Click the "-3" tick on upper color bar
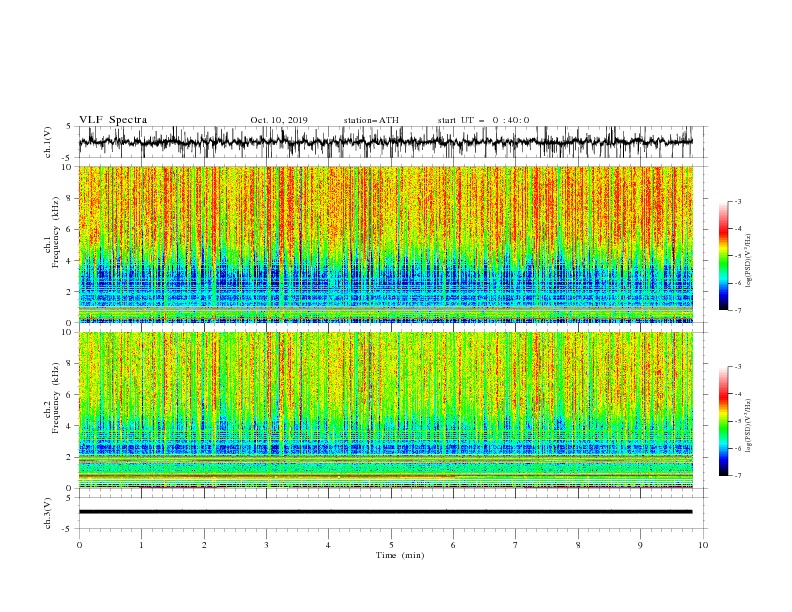The image size is (792, 612). (x=738, y=201)
